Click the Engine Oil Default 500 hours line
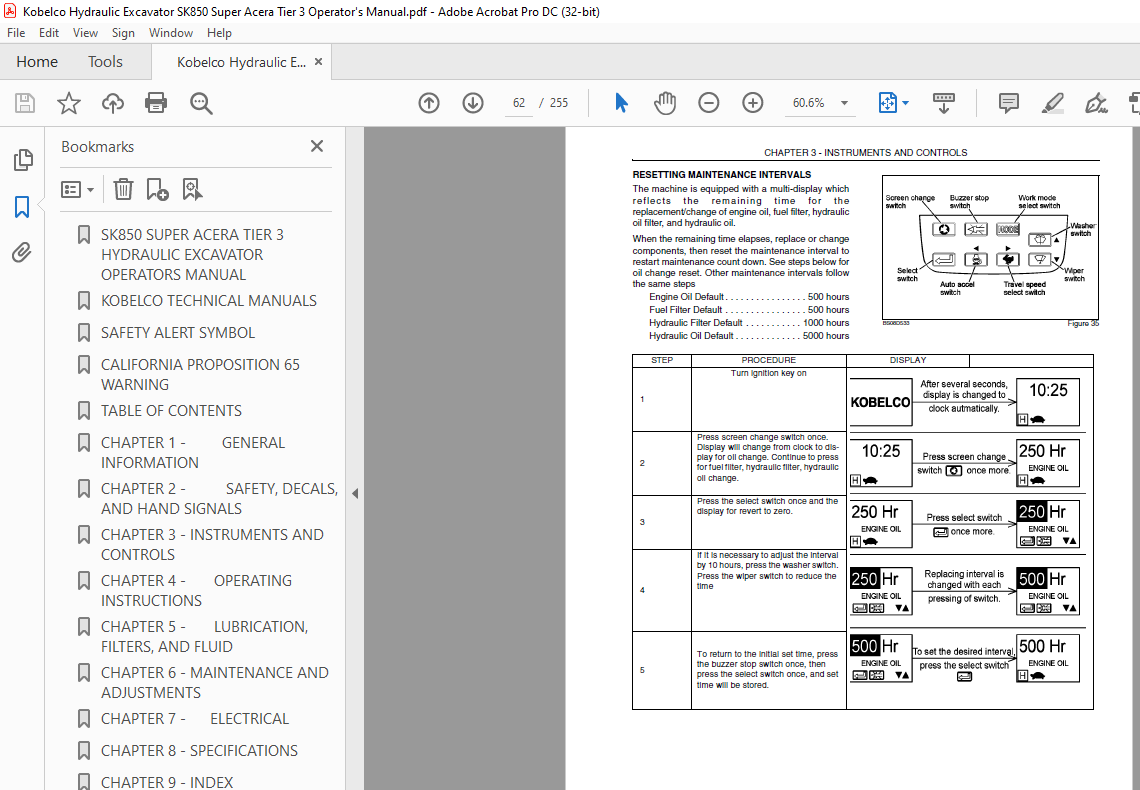 point(749,297)
